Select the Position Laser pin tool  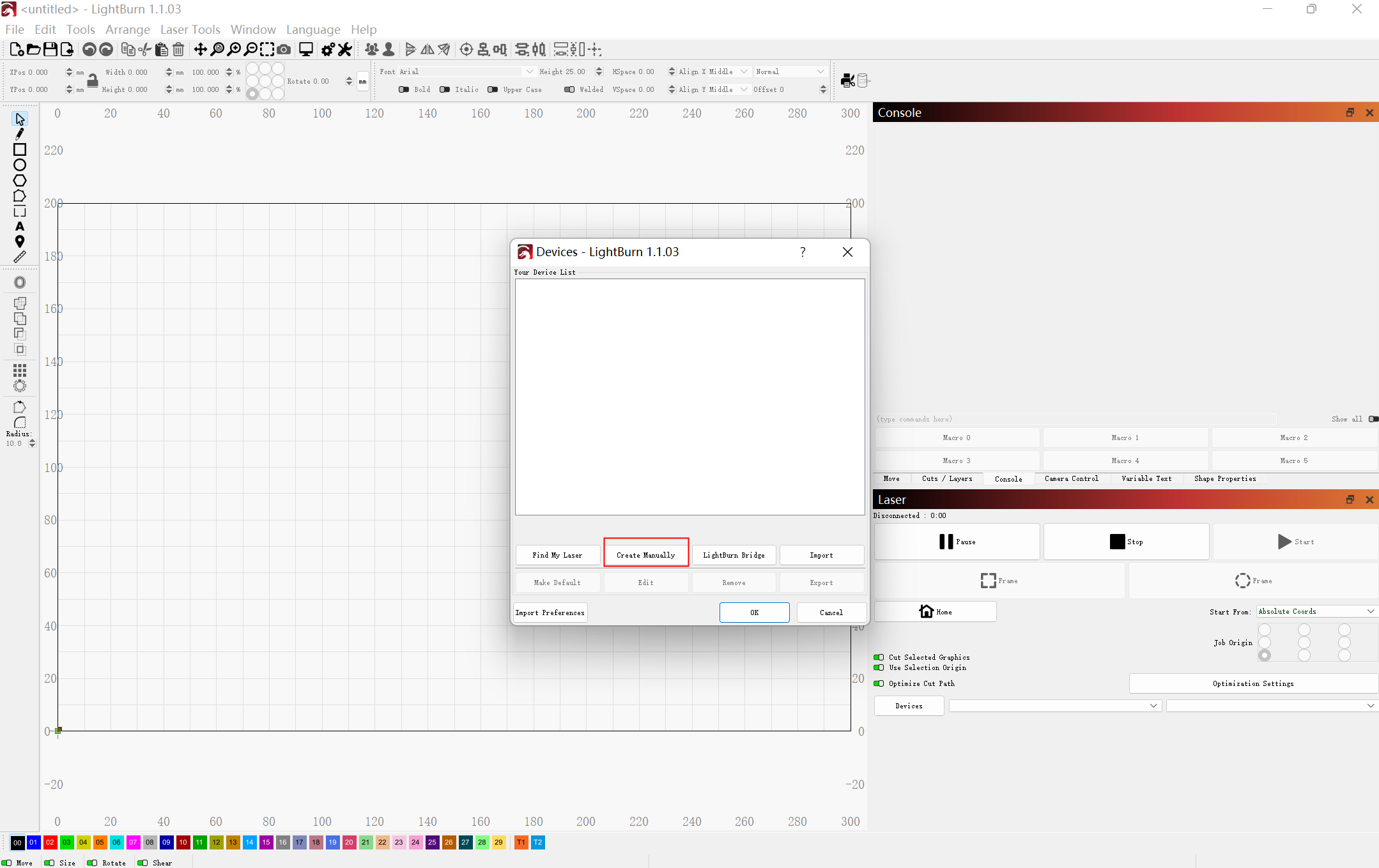click(20, 241)
